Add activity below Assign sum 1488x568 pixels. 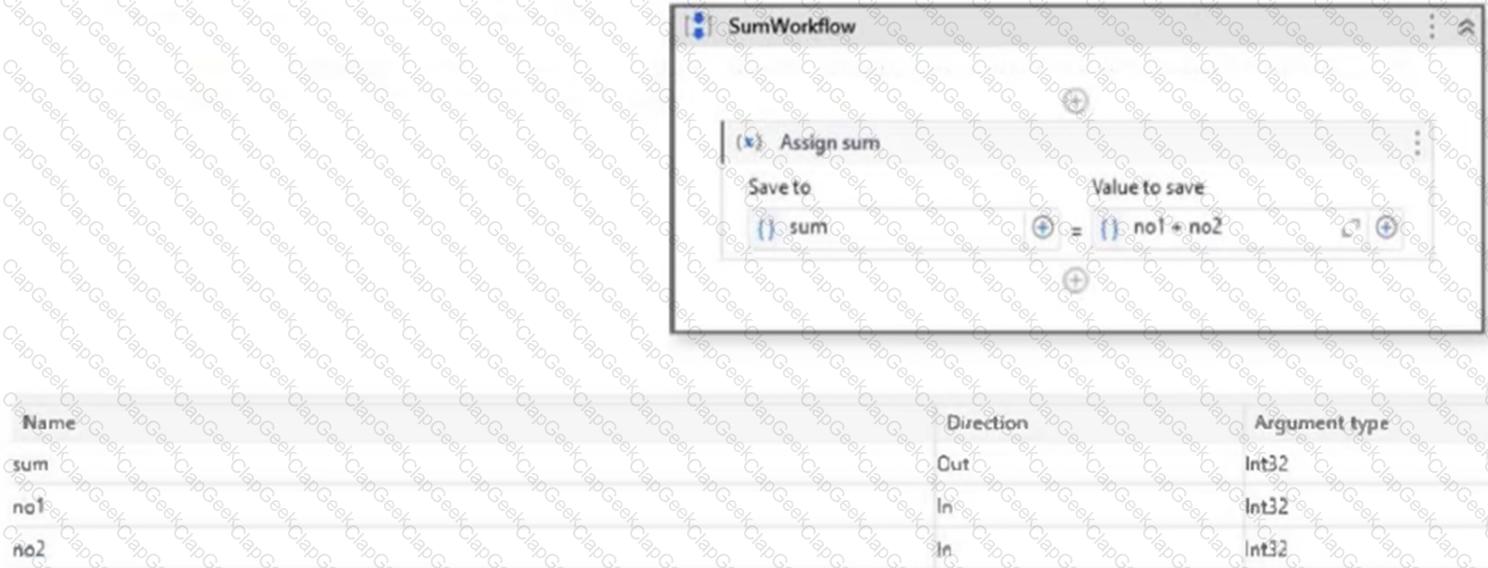pos(1075,280)
